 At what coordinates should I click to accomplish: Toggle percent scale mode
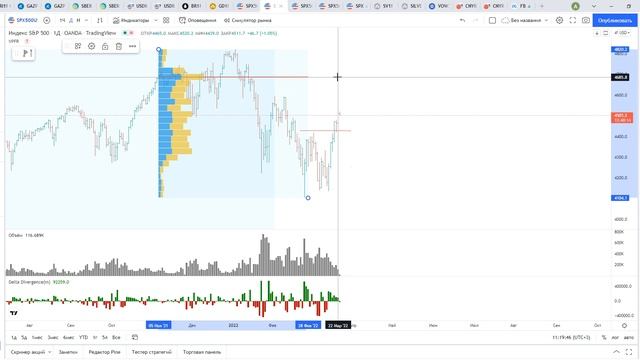(x=604, y=338)
